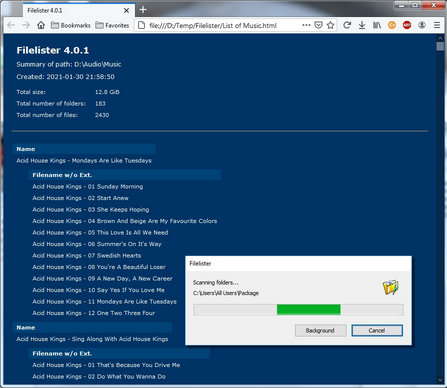Open the Home page icon
Image resolution: width=447 pixels, height=388 pixels.
click(x=41, y=25)
